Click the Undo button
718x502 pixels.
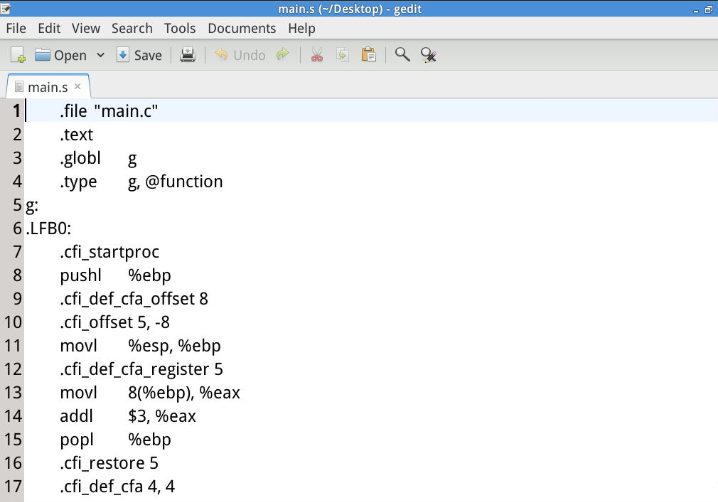pyautogui.click(x=240, y=55)
